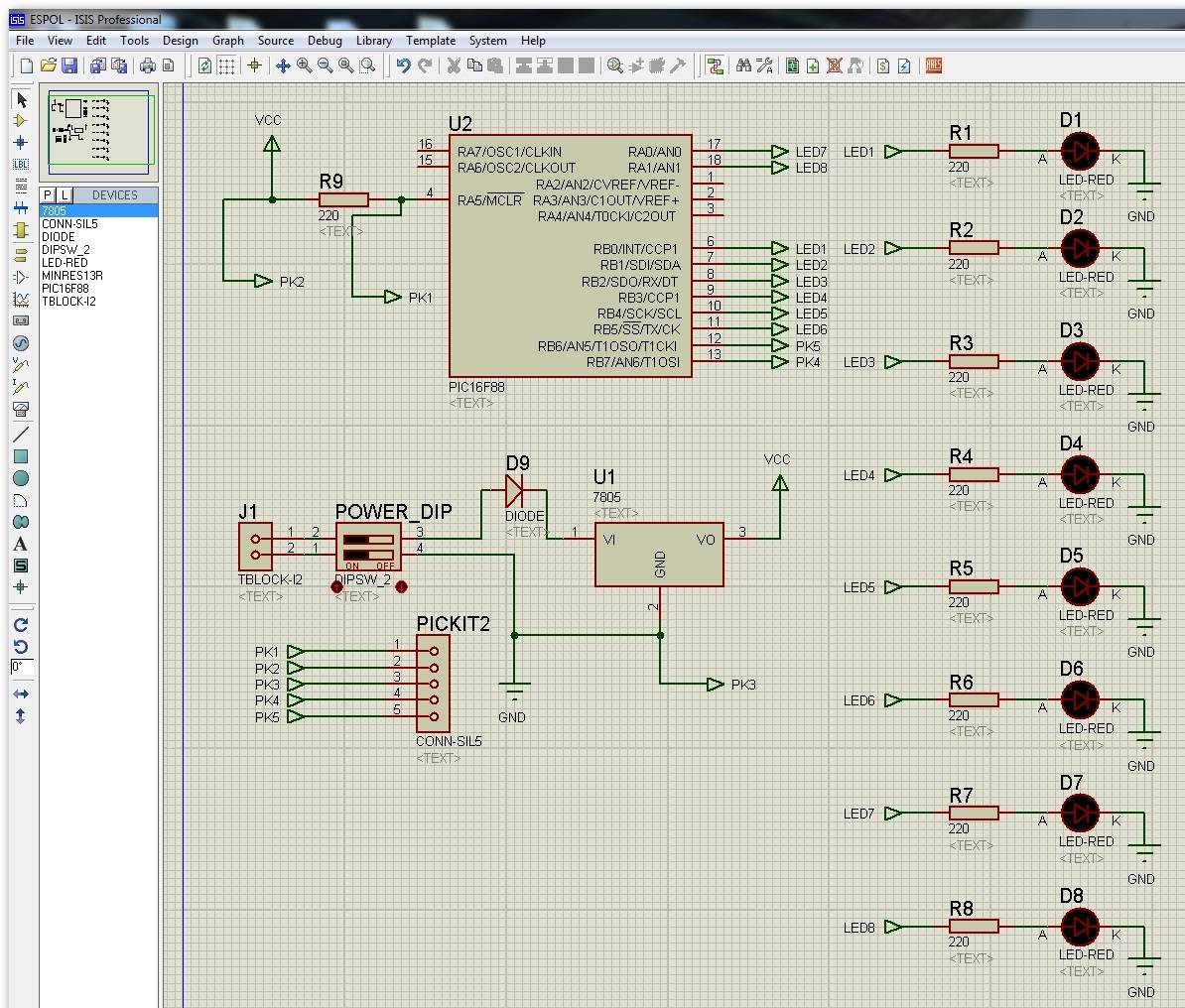1185x1008 pixels.
Task: Pick the Current Probe tool
Action: pyautogui.click(x=21, y=387)
